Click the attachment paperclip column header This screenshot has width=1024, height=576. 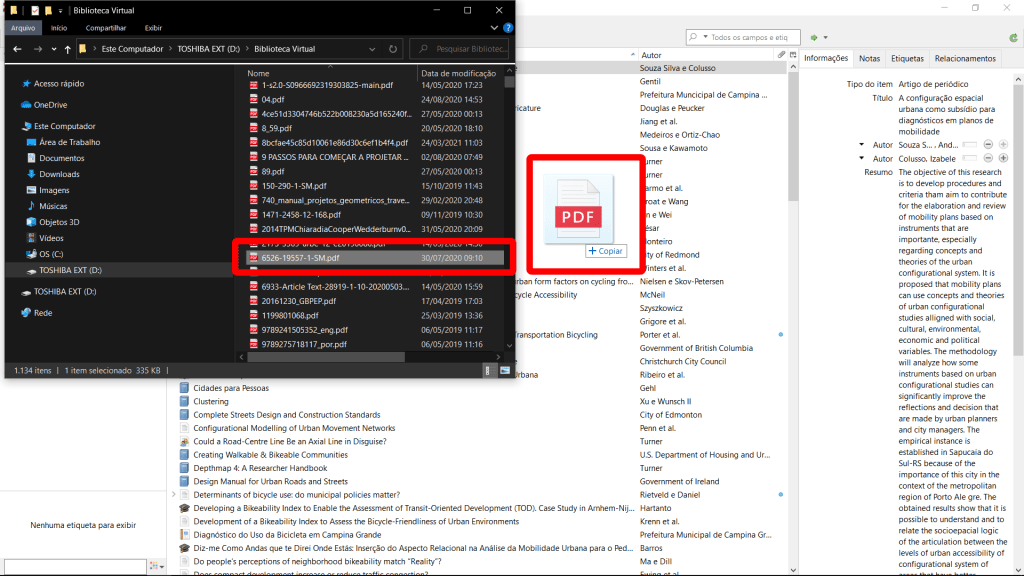pos(781,55)
